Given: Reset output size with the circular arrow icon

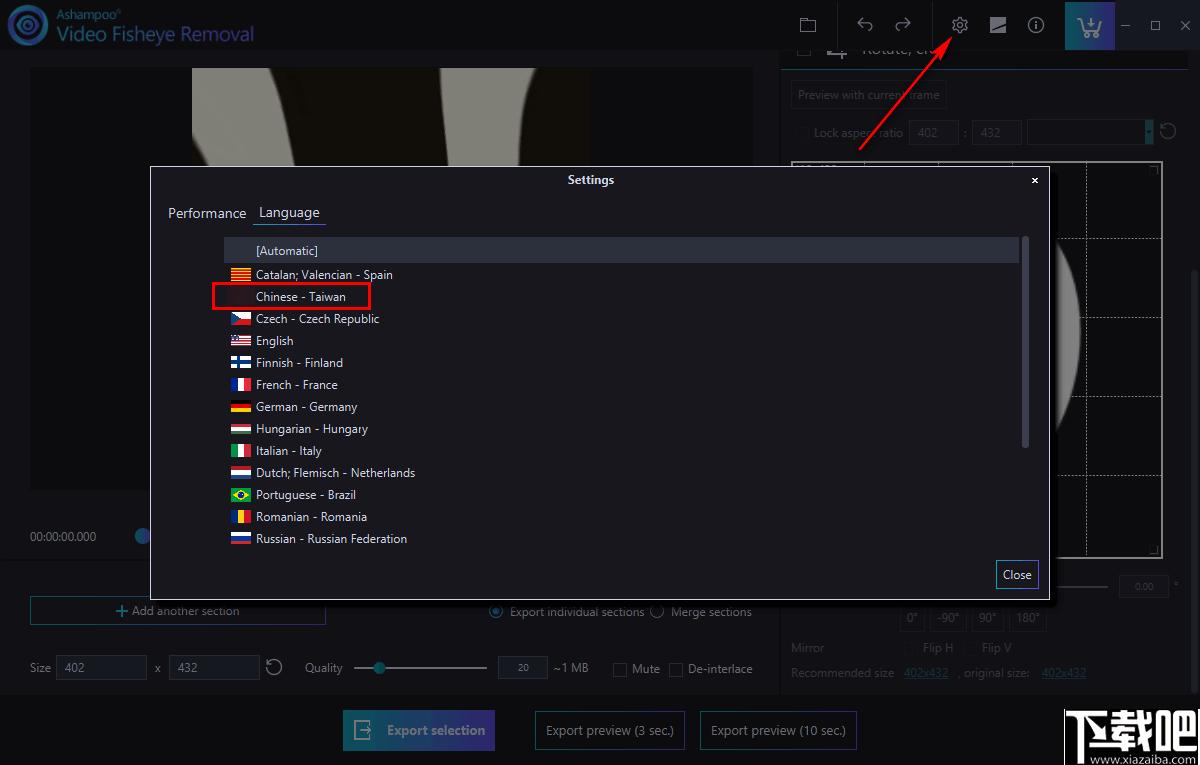Looking at the screenshot, I should pyautogui.click(x=274, y=667).
